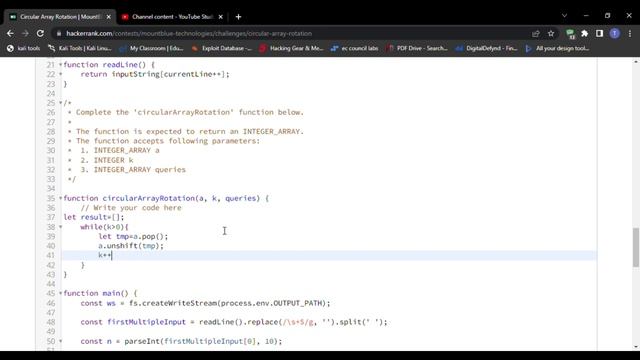
Task: Open the Exploit Database bookmark
Action: (x=222, y=48)
